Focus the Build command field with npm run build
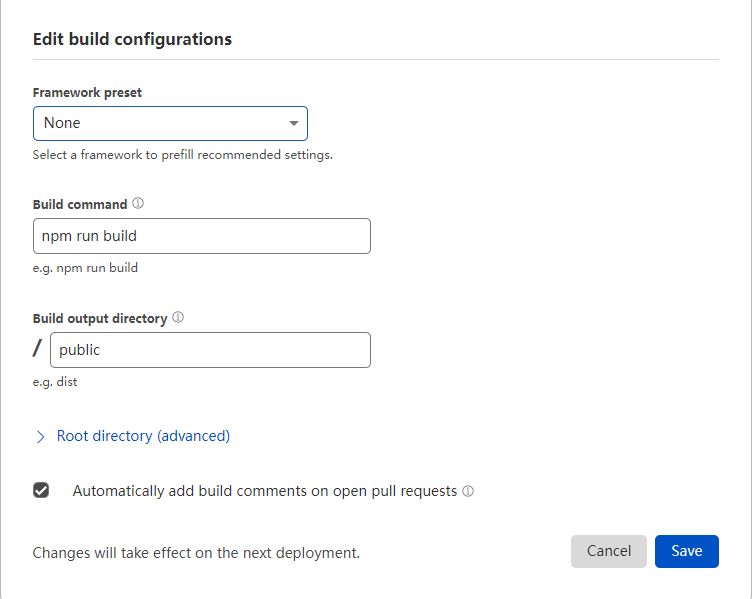 [x=202, y=236]
